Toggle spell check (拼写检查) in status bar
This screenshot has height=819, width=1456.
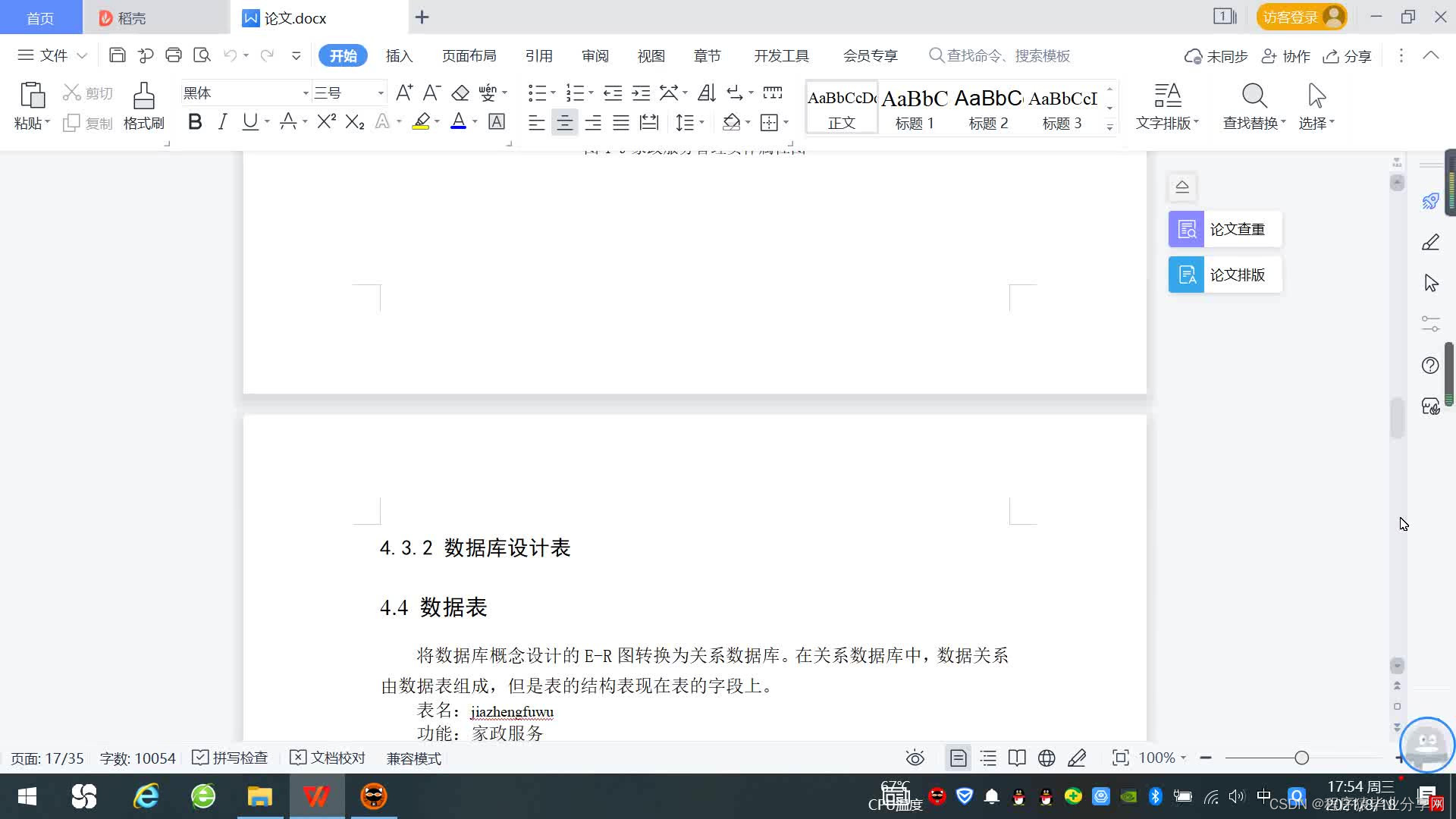[231, 758]
